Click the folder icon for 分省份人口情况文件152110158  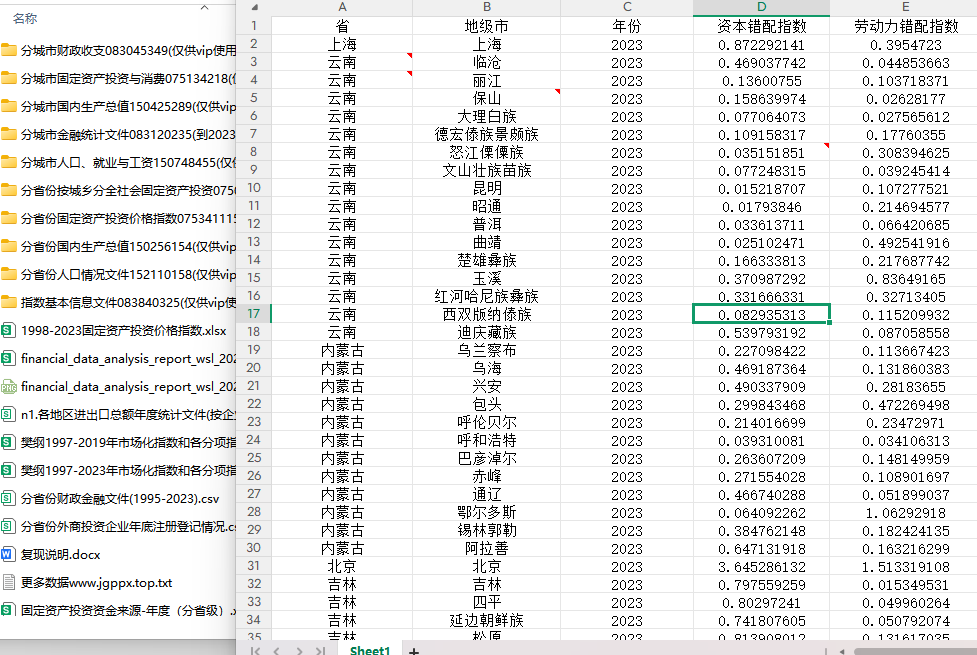pyautogui.click(x=9, y=275)
